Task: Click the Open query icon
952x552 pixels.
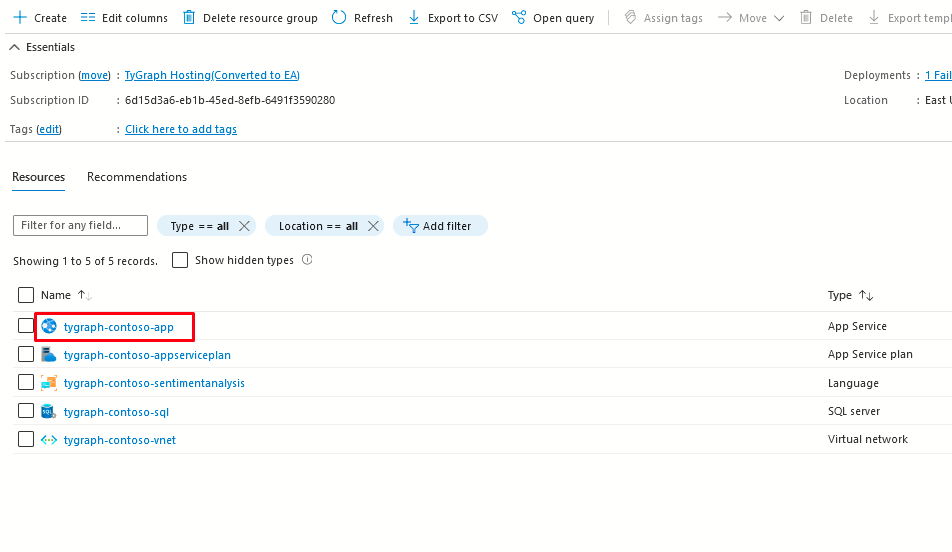Action: 518,17
